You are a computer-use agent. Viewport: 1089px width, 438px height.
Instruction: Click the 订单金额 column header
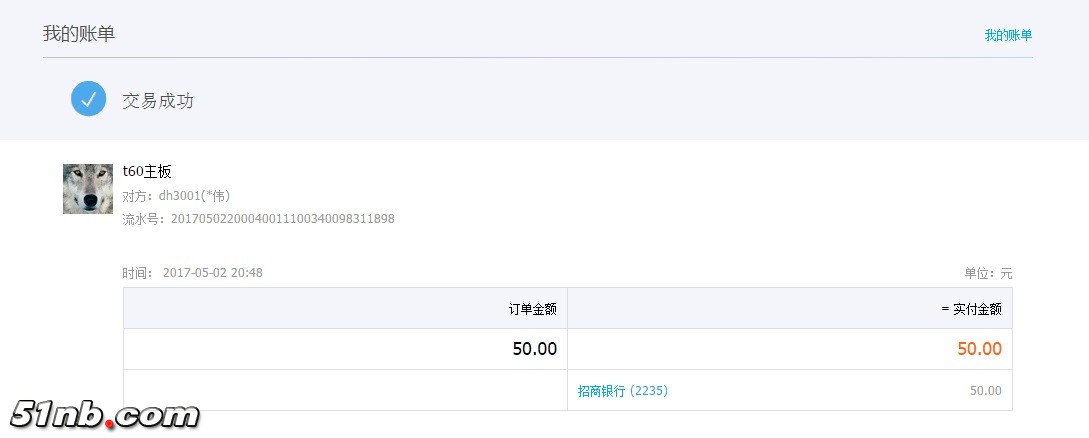point(532,309)
